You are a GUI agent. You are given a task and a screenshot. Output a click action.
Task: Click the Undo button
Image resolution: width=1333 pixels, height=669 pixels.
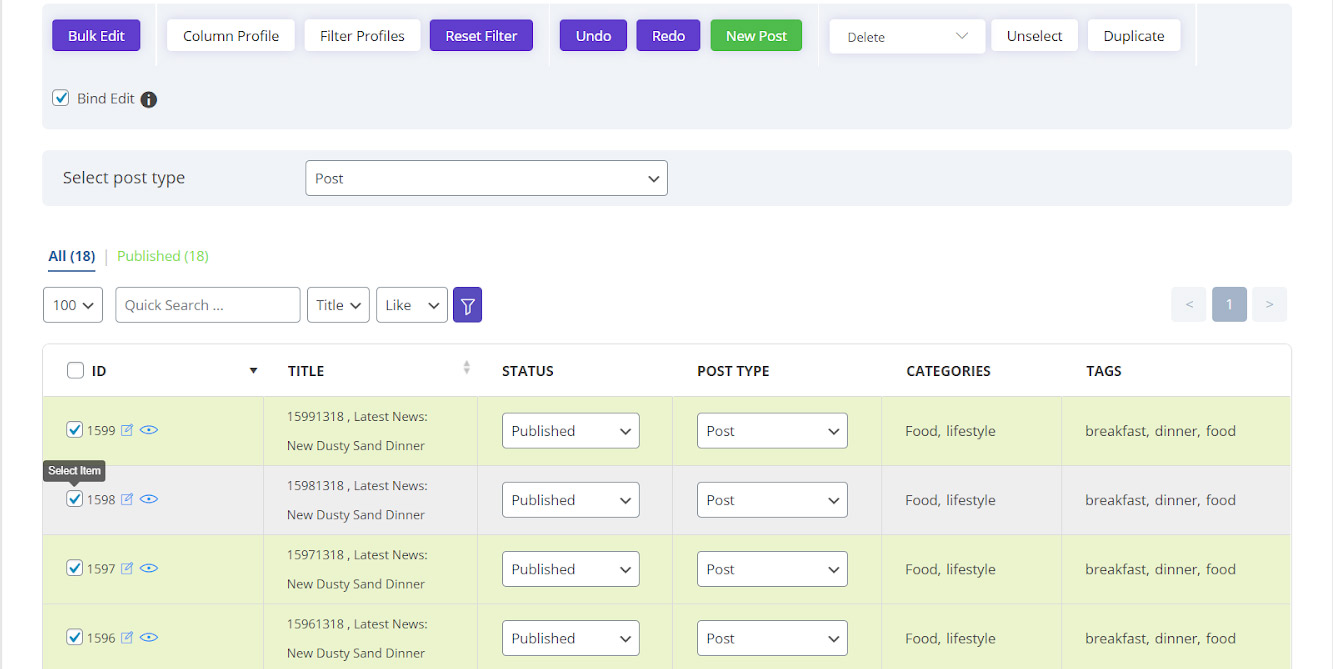pyautogui.click(x=593, y=35)
